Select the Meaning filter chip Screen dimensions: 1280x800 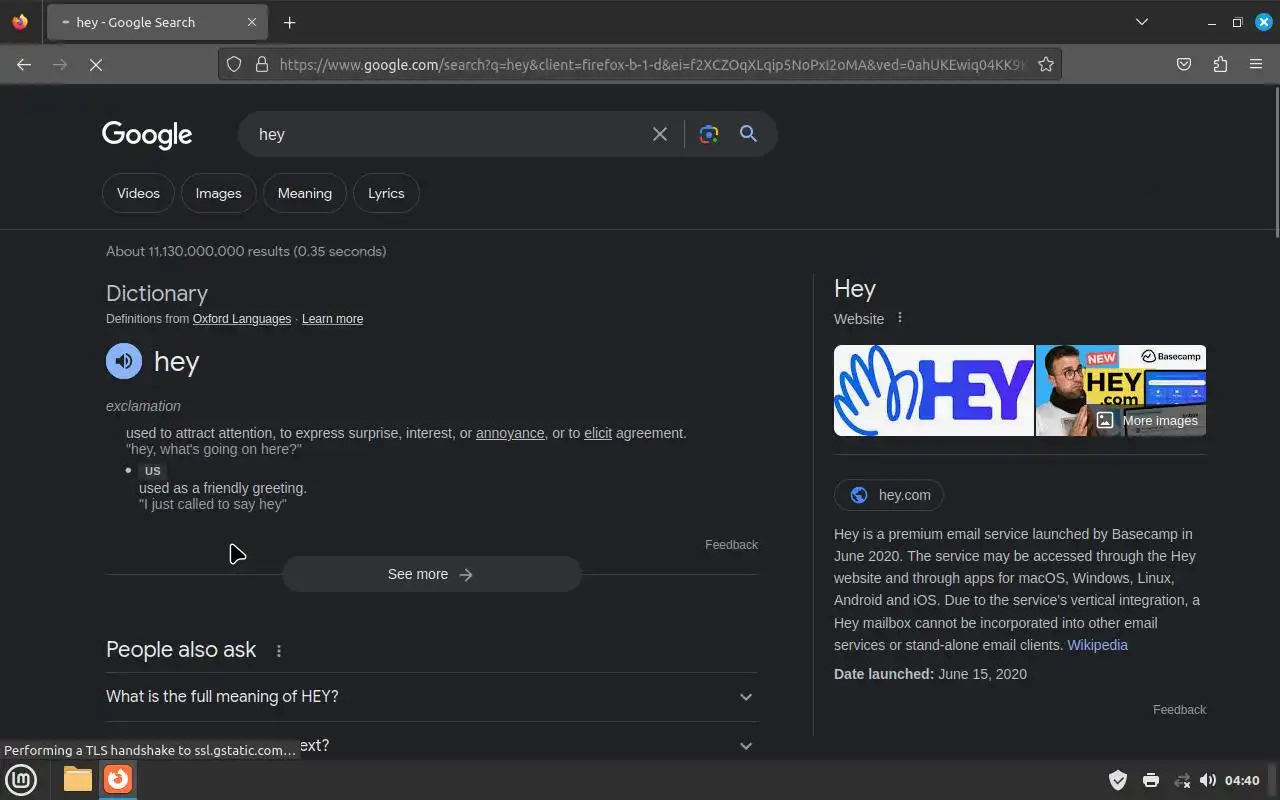click(305, 193)
